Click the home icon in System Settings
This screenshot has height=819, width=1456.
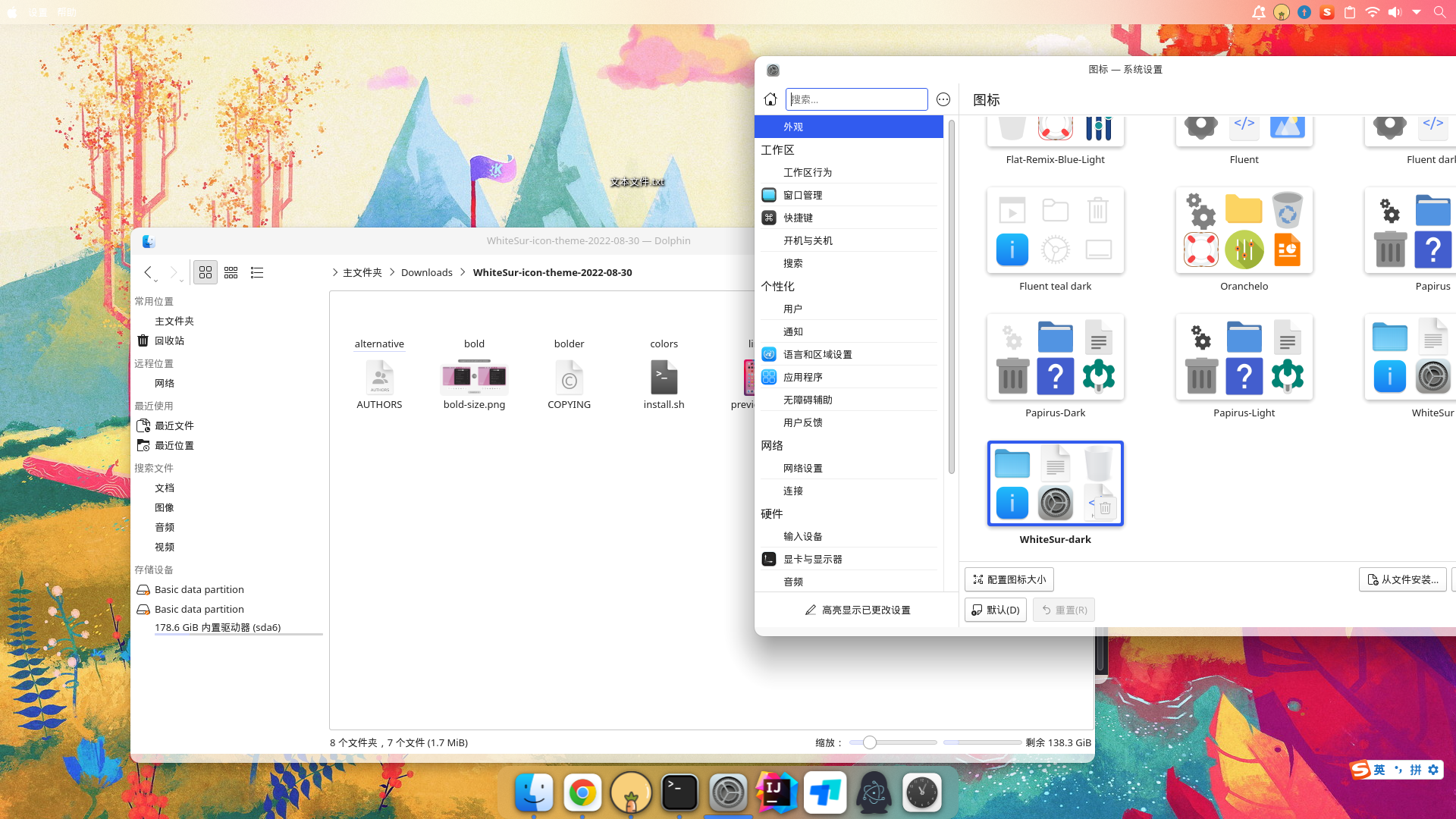pyautogui.click(x=770, y=99)
